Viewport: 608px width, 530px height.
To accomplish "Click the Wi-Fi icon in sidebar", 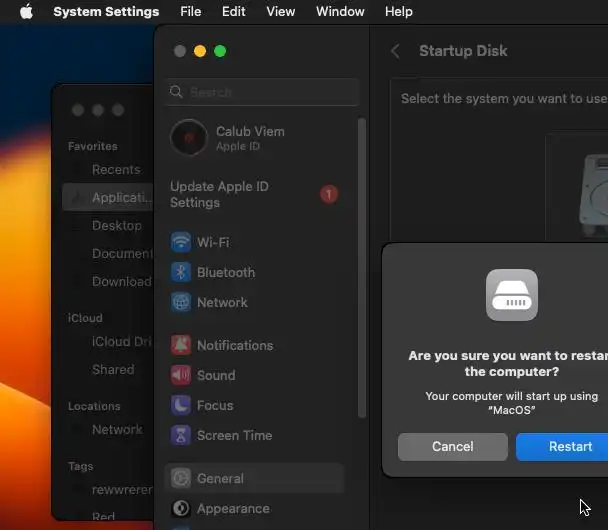I will tap(181, 242).
